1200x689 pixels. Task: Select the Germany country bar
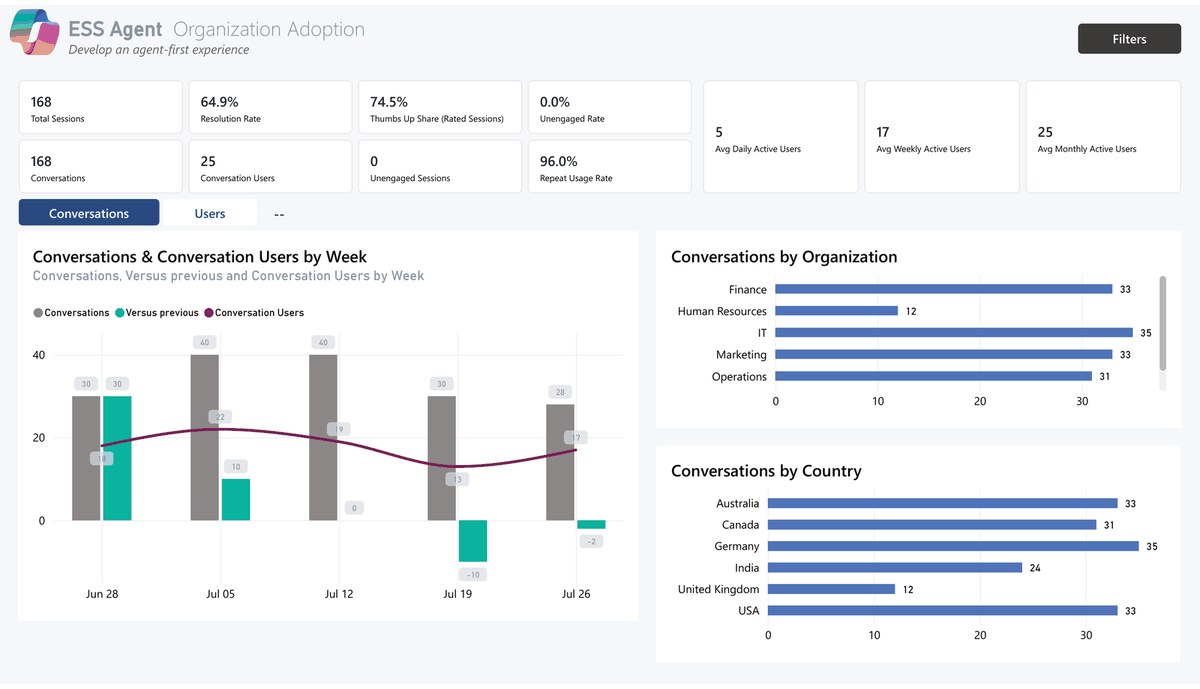(x=953, y=546)
